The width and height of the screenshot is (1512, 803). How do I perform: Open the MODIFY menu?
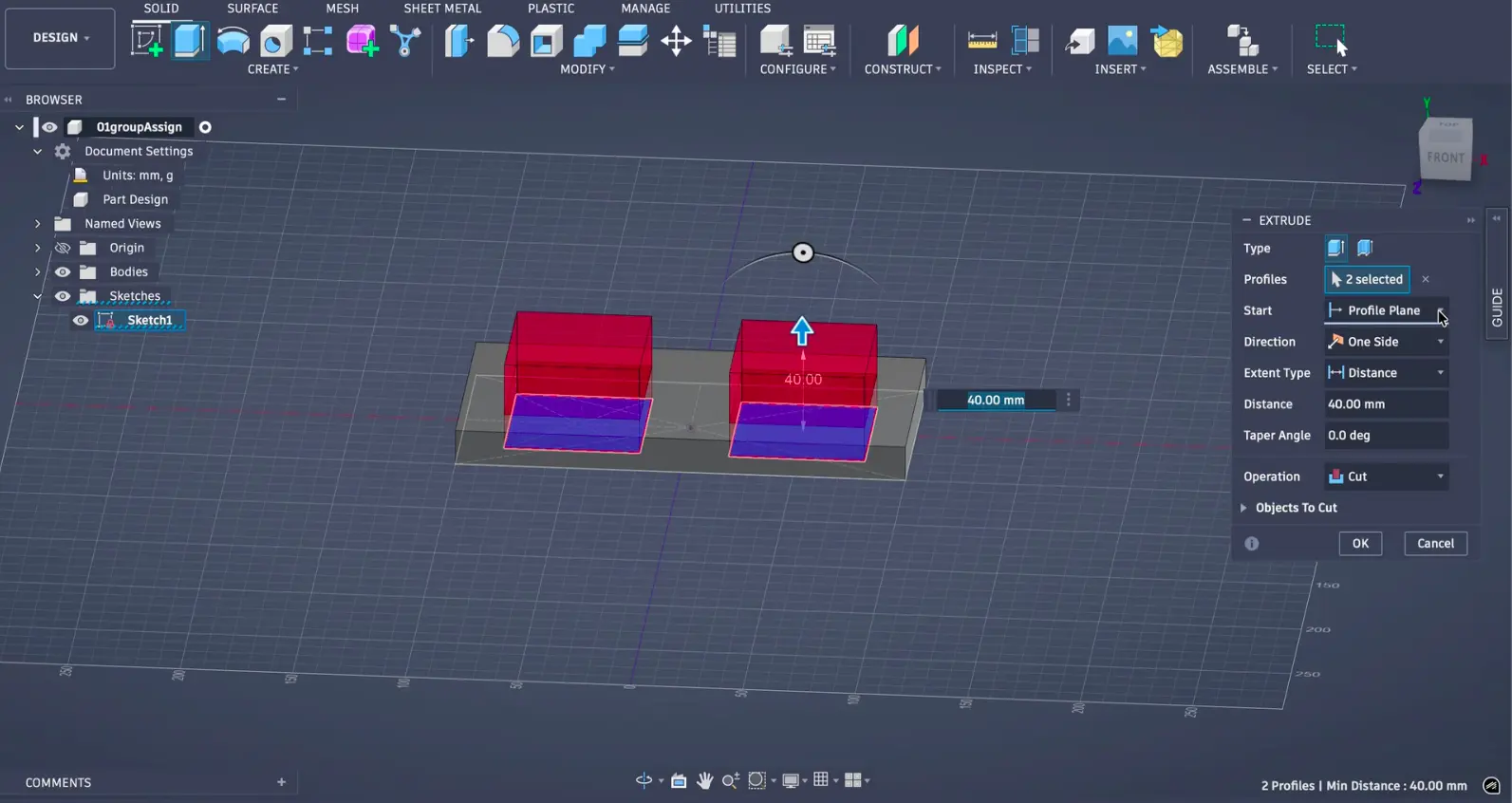point(588,69)
